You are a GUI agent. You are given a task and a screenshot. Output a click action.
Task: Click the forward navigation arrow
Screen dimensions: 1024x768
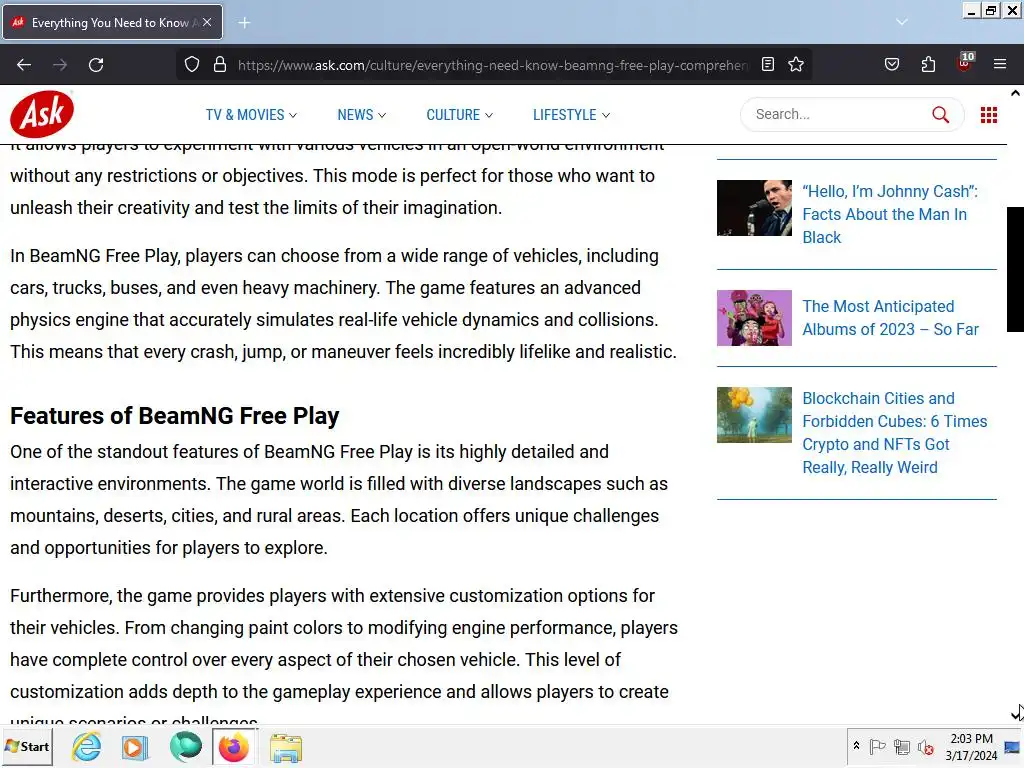coord(60,65)
